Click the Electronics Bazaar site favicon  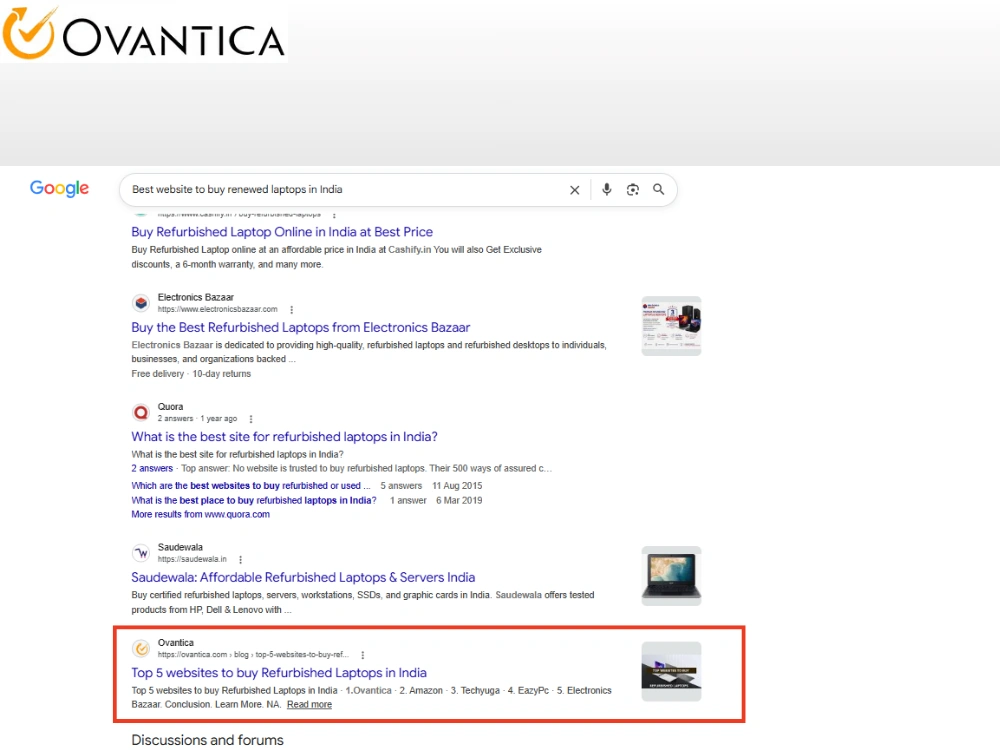point(141,303)
